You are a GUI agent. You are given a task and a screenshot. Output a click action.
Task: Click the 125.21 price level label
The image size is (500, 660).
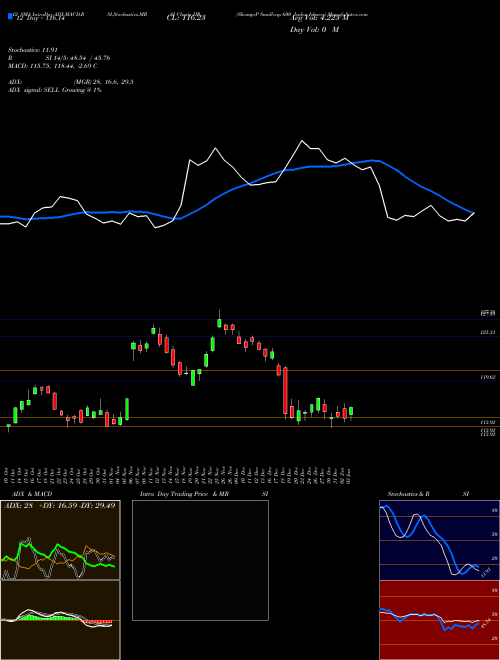pyautogui.click(x=488, y=332)
